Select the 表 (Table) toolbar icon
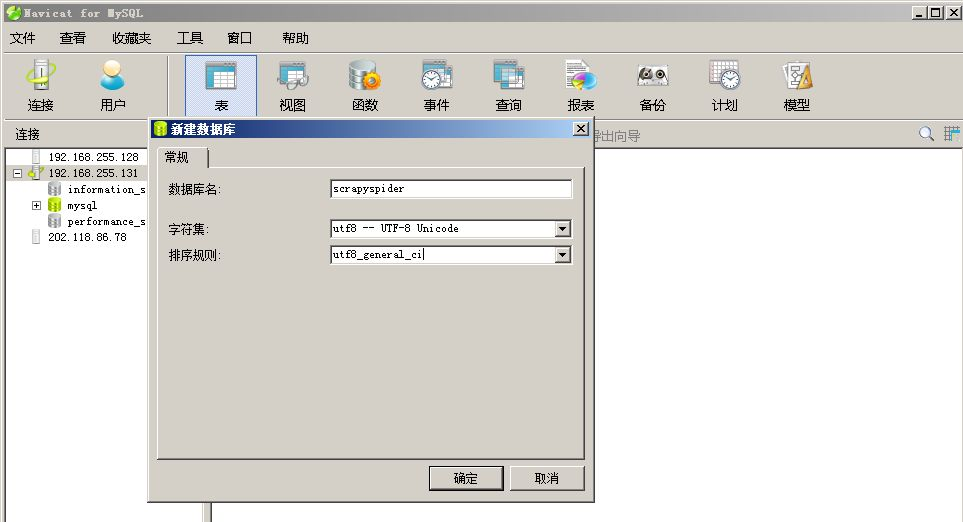 [x=221, y=85]
